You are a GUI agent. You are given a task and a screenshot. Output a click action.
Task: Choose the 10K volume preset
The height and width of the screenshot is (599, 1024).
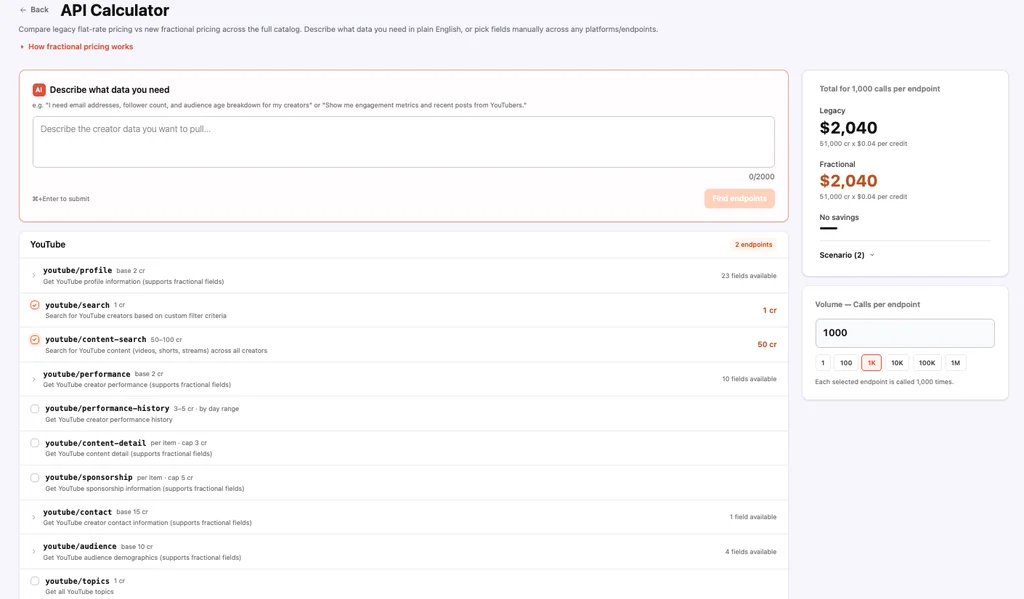pos(897,363)
